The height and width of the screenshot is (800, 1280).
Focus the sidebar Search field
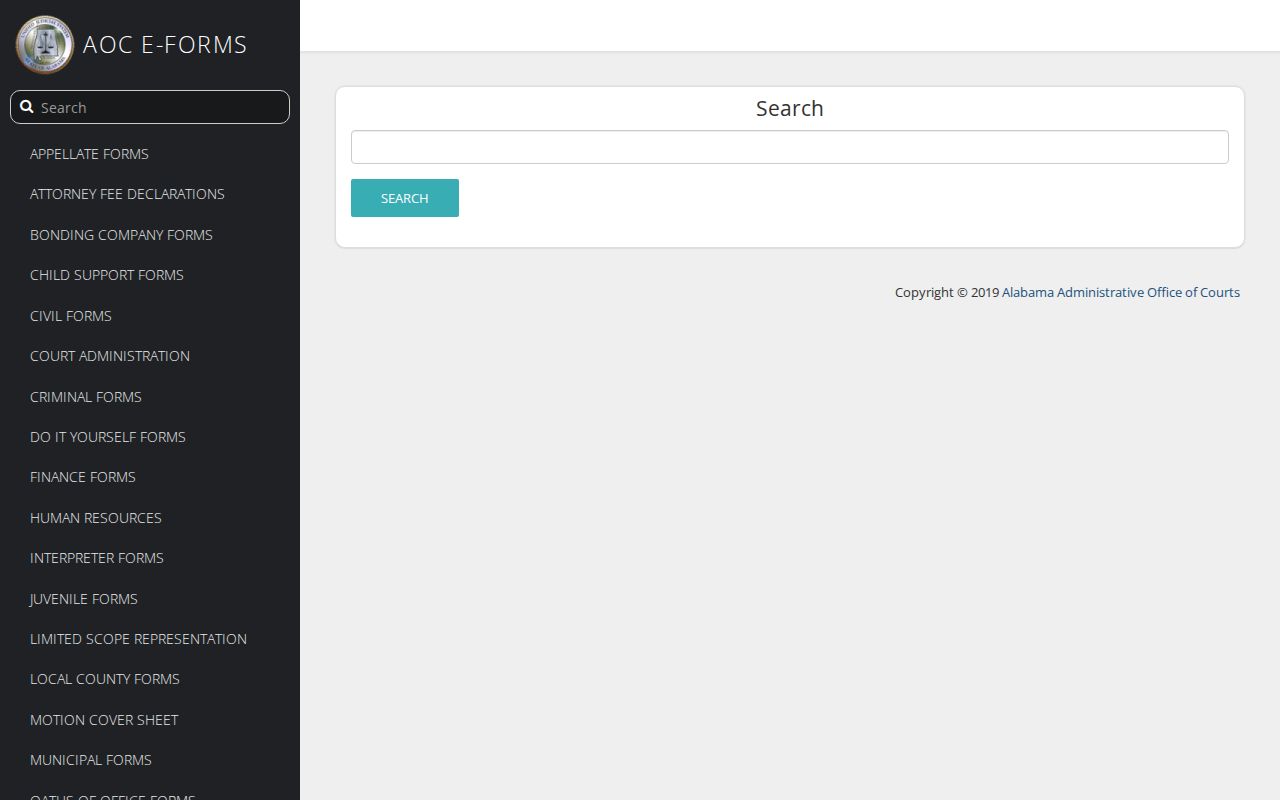point(150,107)
